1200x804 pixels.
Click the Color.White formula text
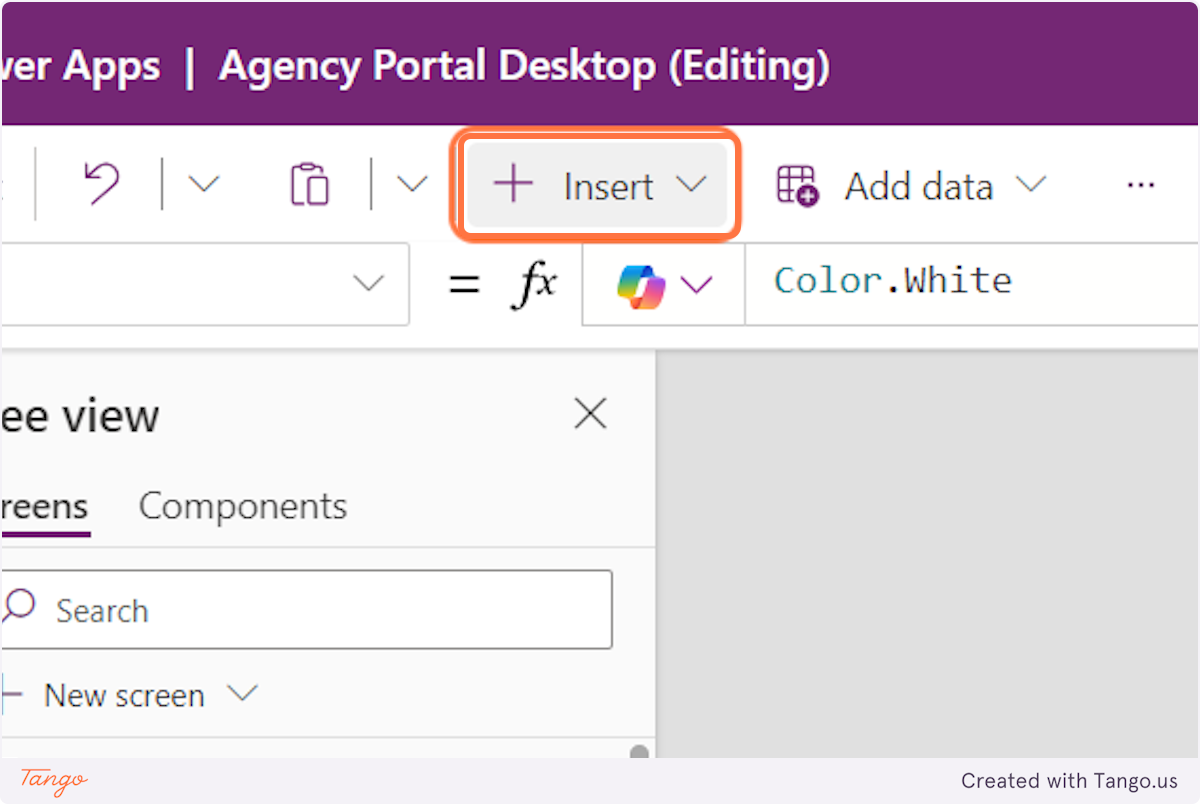893,280
